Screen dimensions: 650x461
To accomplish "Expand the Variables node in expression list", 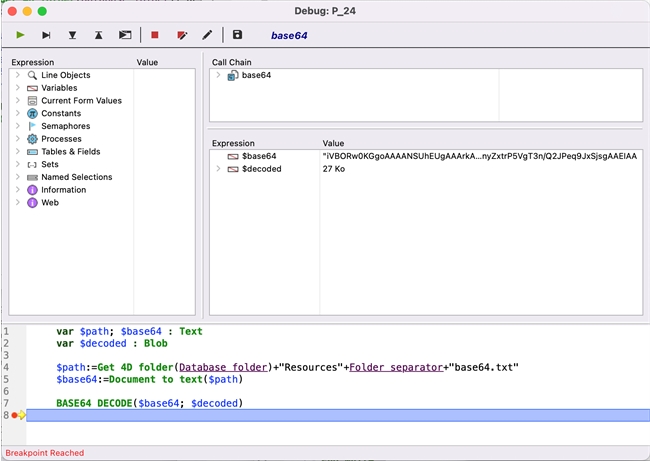I will pos(18,88).
